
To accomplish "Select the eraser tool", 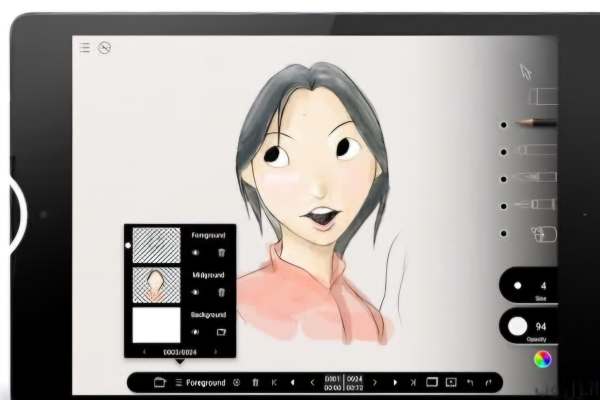I will [x=543, y=96].
